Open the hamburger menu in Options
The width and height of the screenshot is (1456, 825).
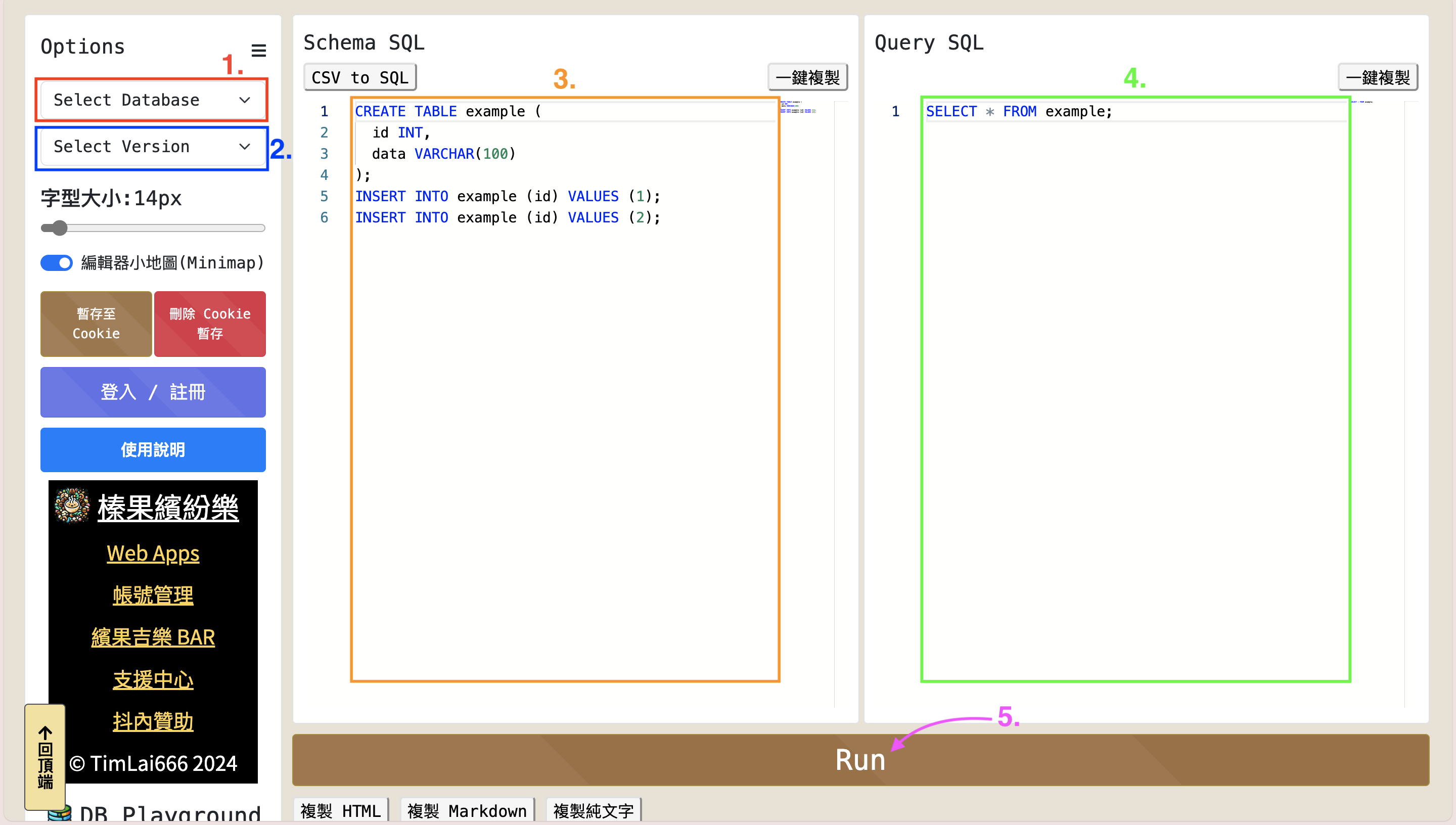coord(258,51)
